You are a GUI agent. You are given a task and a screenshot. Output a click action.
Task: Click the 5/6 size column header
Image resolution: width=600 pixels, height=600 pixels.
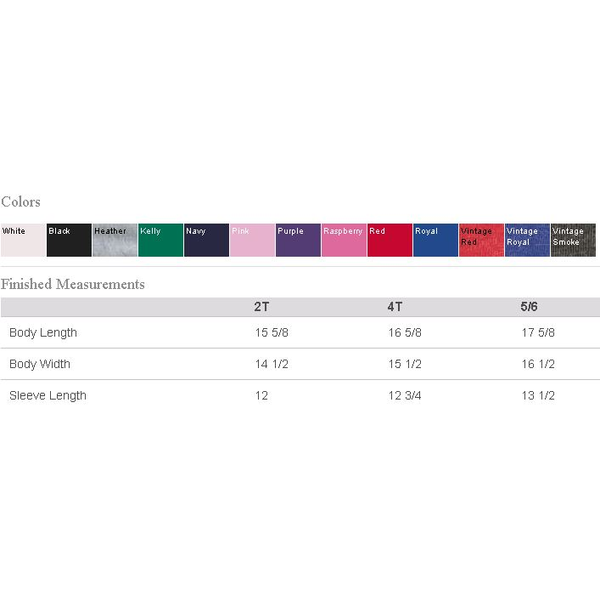tap(530, 306)
